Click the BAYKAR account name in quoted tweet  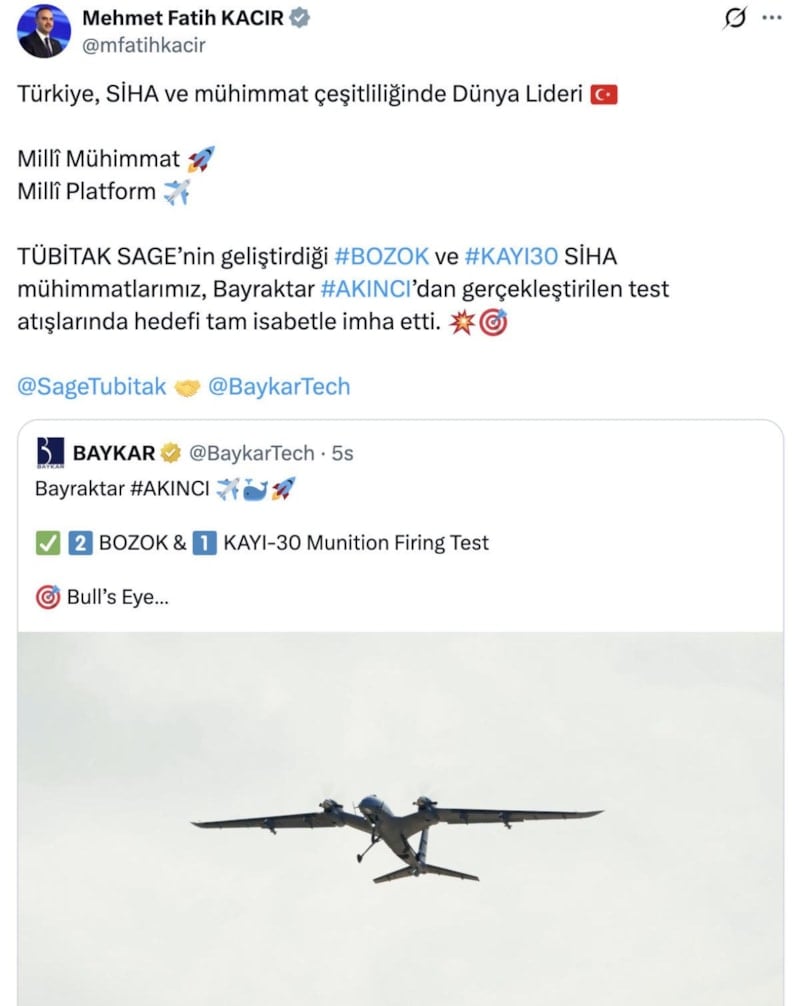(x=114, y=453)
